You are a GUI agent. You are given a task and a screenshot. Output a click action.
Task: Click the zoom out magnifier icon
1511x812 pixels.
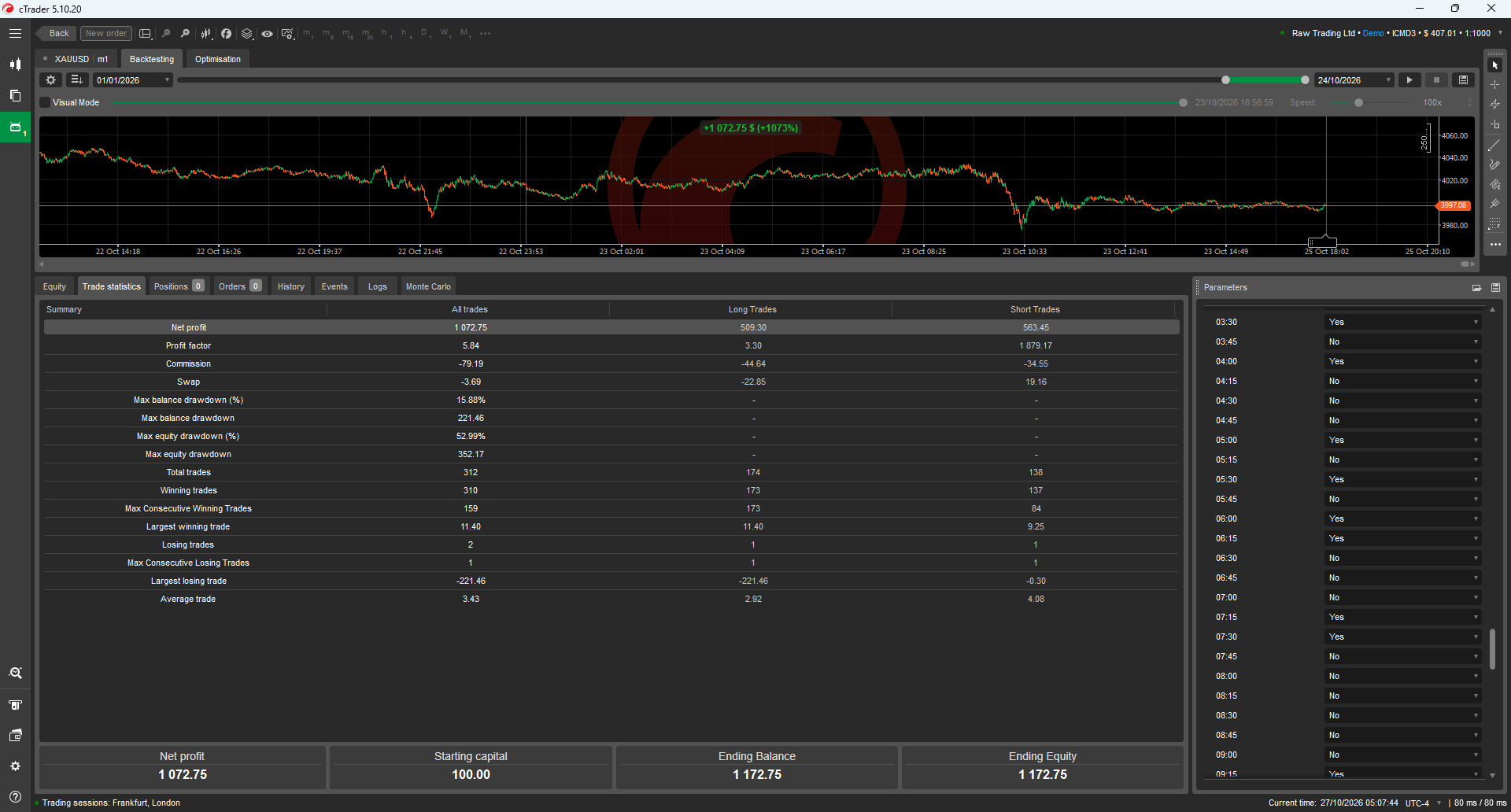pyautogui.click(x=166, y=34)
